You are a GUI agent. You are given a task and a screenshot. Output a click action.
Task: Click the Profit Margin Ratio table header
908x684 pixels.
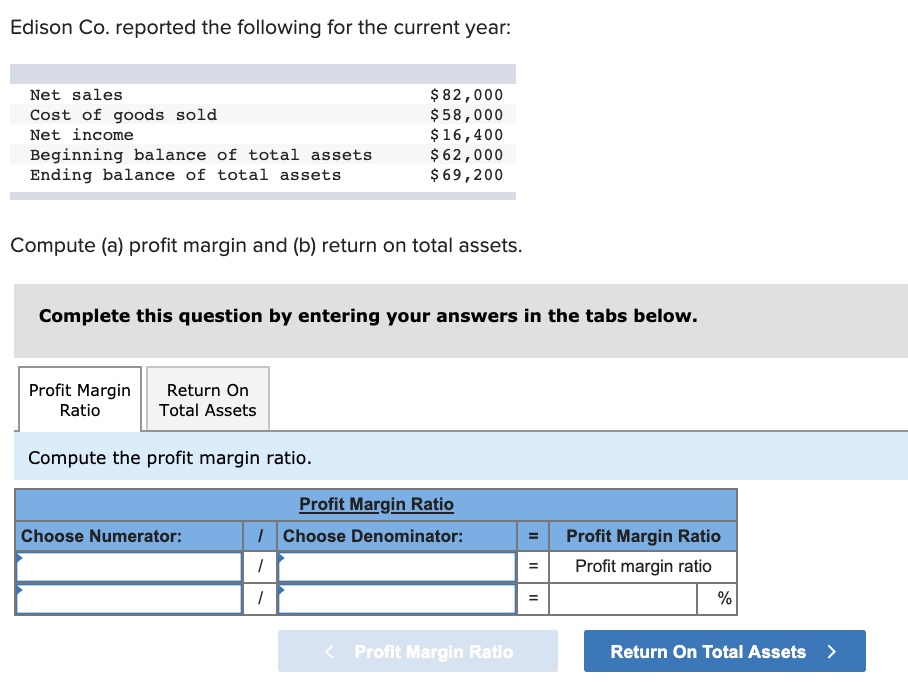coord(376,504)
